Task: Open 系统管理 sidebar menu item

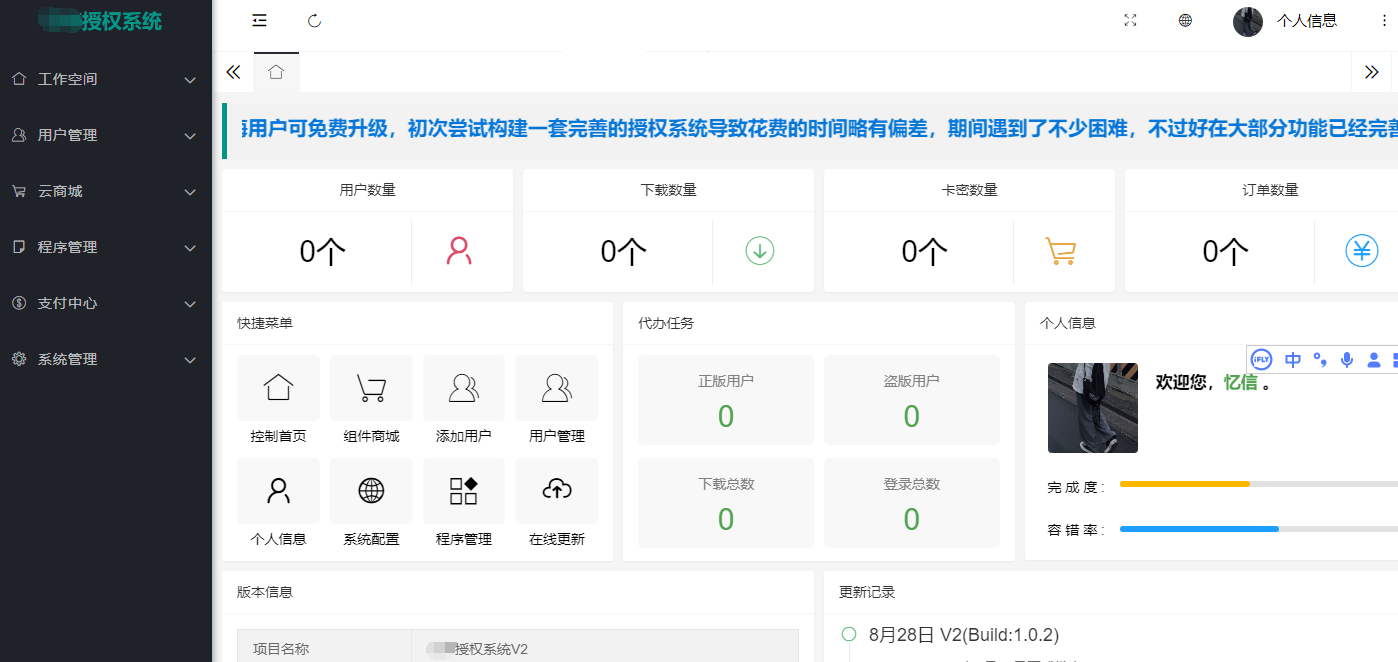Action: tap(106, 359)
